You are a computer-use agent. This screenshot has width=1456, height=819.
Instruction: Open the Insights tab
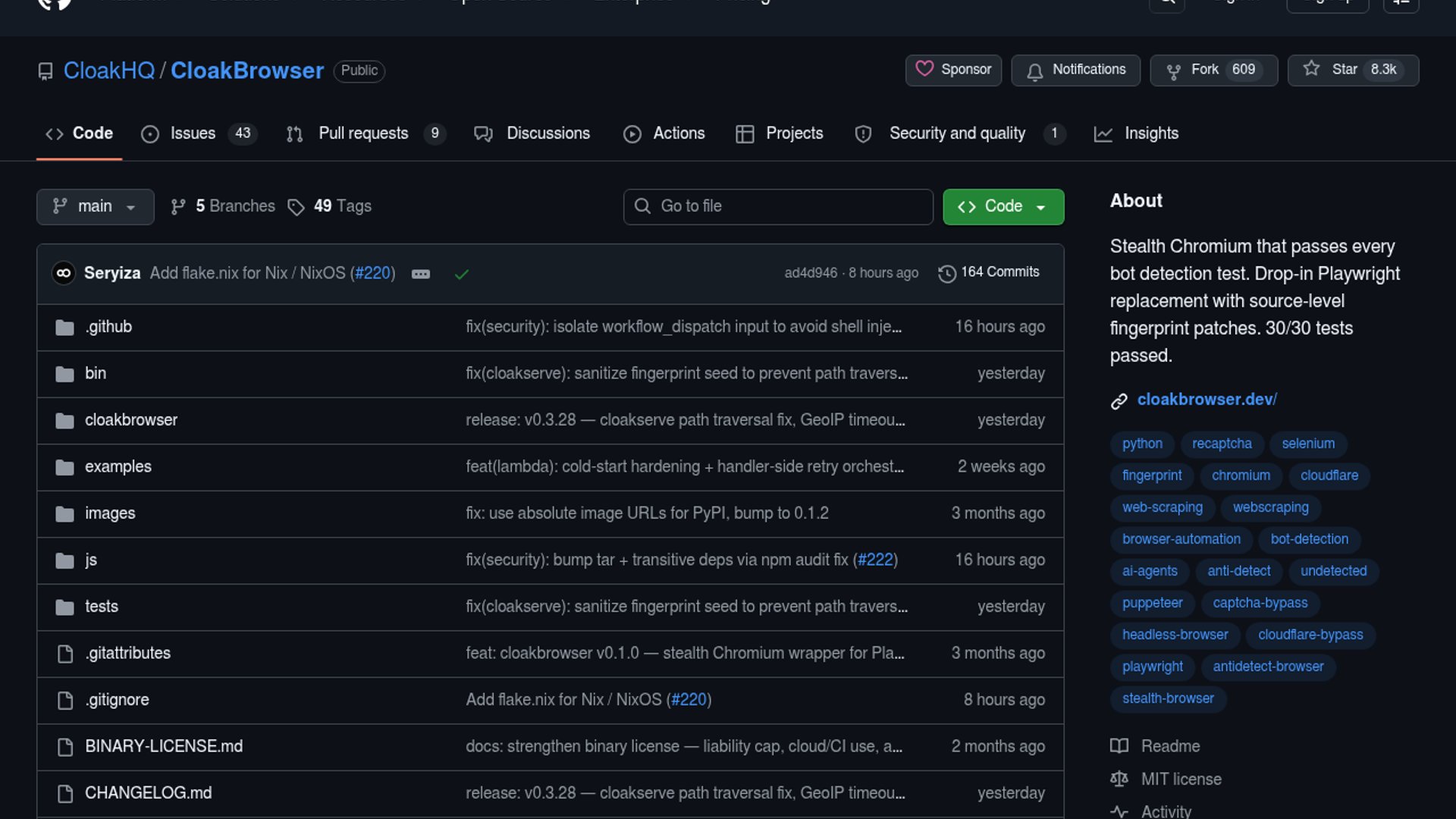point(1136,133)
